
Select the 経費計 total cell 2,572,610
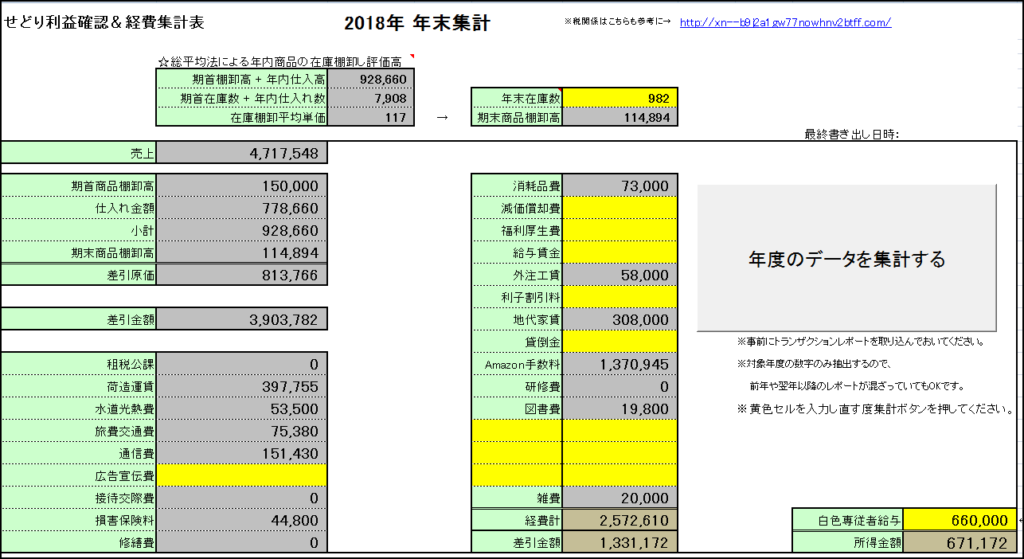click(x=620, y=520)
